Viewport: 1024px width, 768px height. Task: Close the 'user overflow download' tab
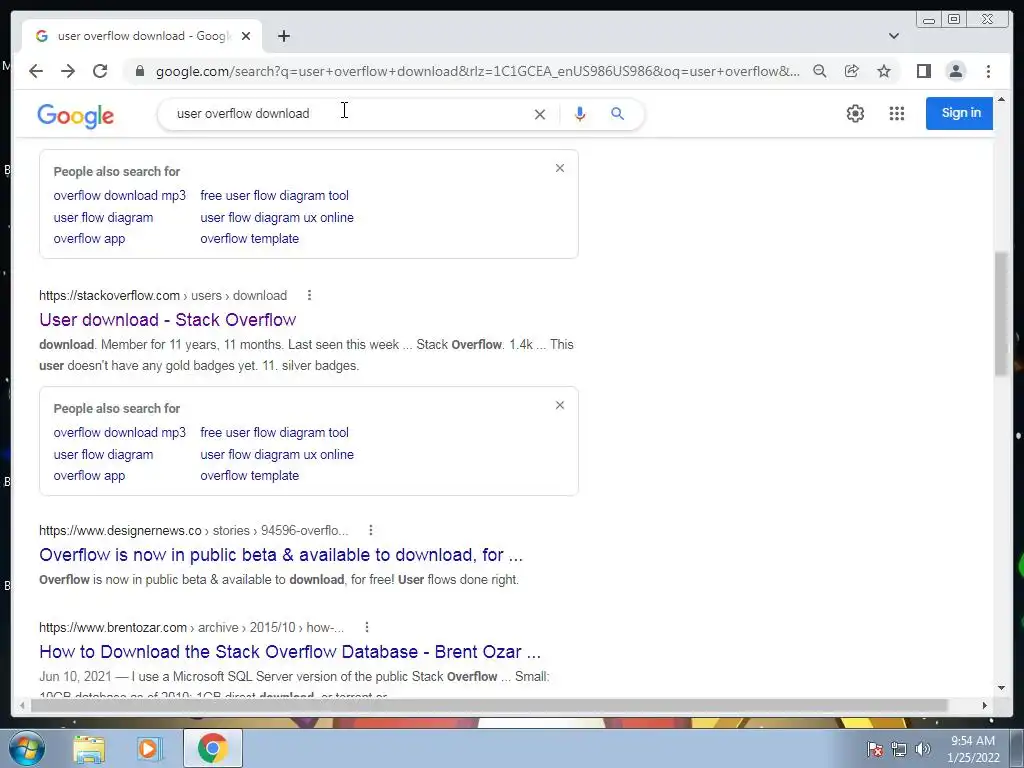tap(246, 36)
